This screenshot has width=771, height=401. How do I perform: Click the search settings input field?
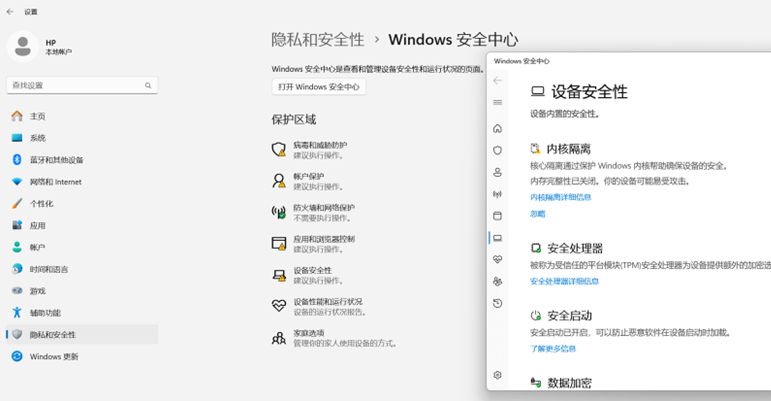[82, 85]
